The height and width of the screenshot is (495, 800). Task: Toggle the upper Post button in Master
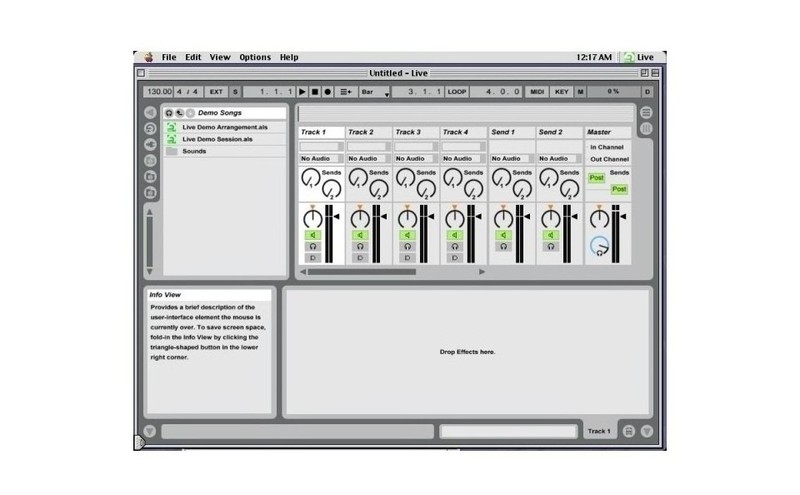(x=596, y=178)
